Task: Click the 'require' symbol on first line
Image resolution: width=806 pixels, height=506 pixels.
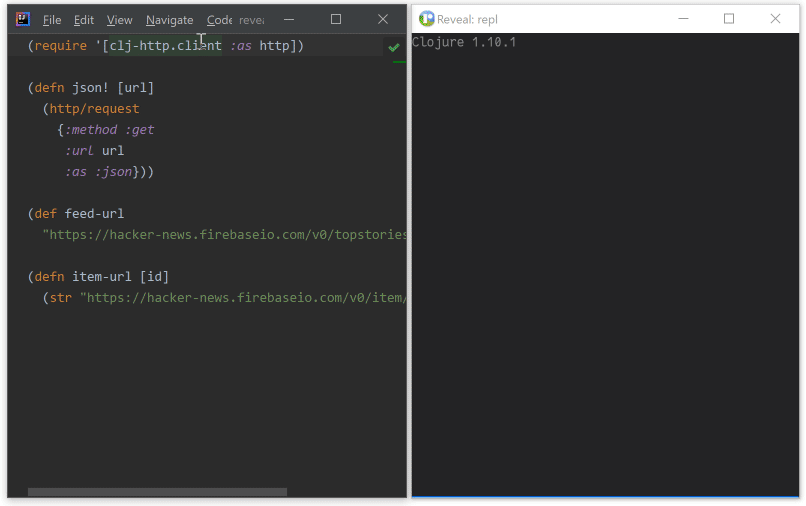Action: [x=61, y=46]
